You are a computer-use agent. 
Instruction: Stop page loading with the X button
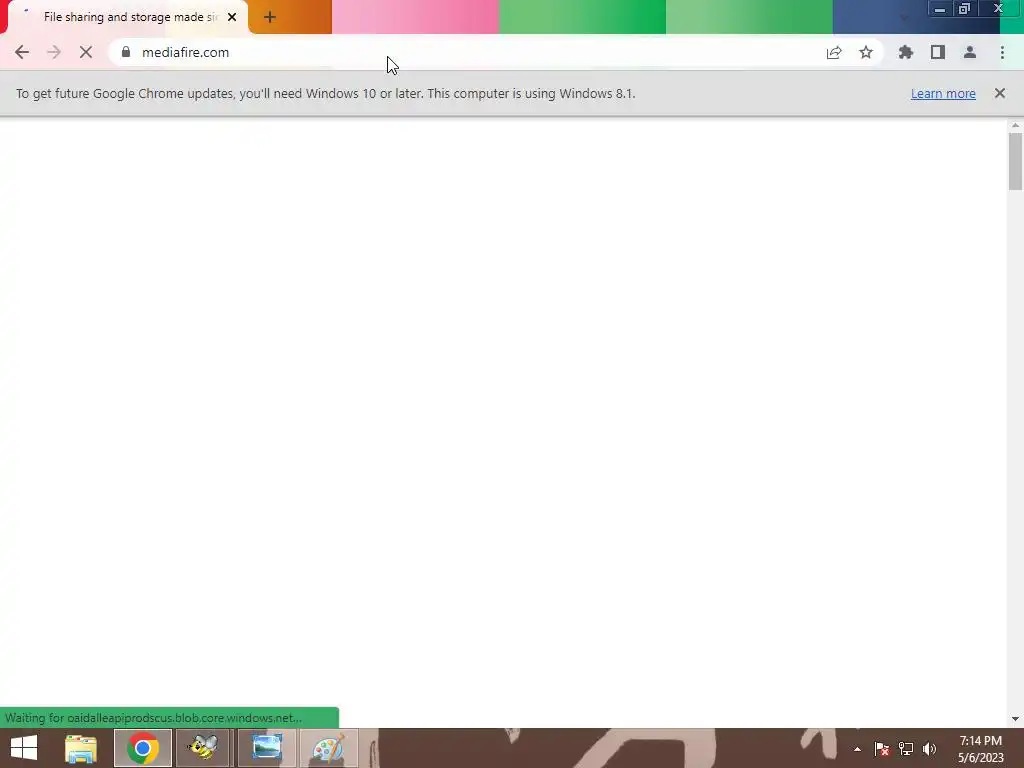pos(86,52)
